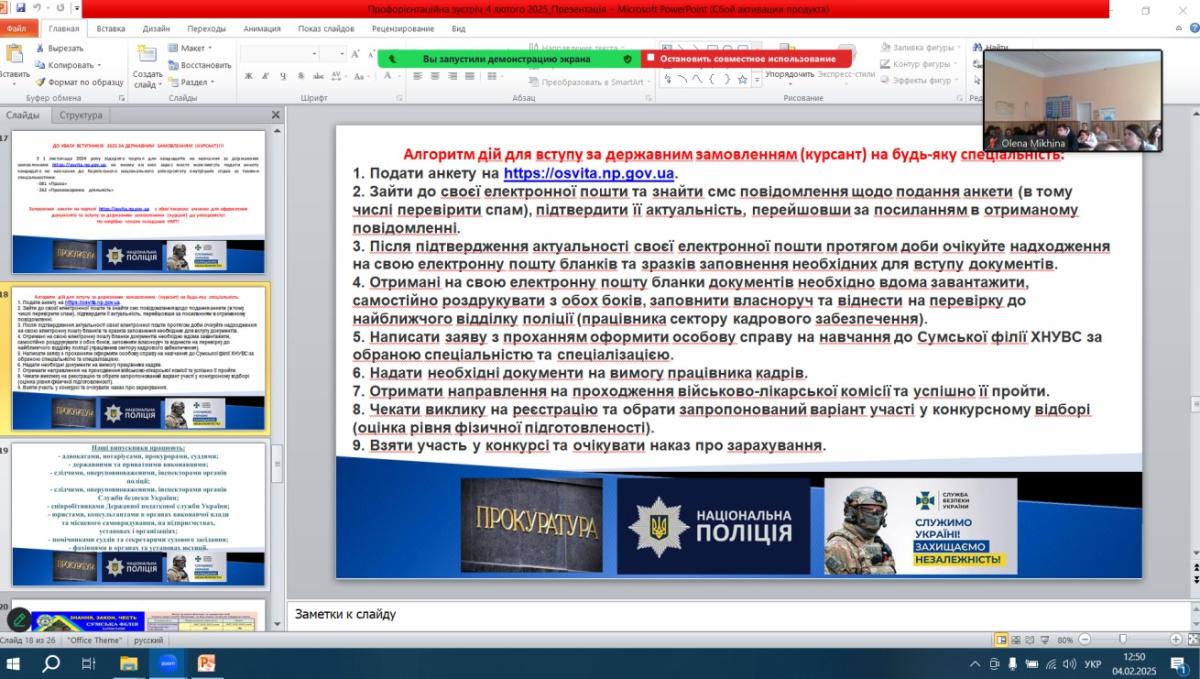
Task: Switch to the Вставка ribbon tab
Action: (111, 29)
